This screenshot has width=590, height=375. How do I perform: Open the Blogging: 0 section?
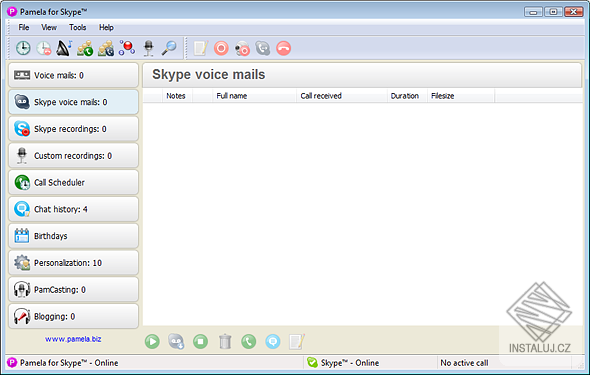click(73, 316)
